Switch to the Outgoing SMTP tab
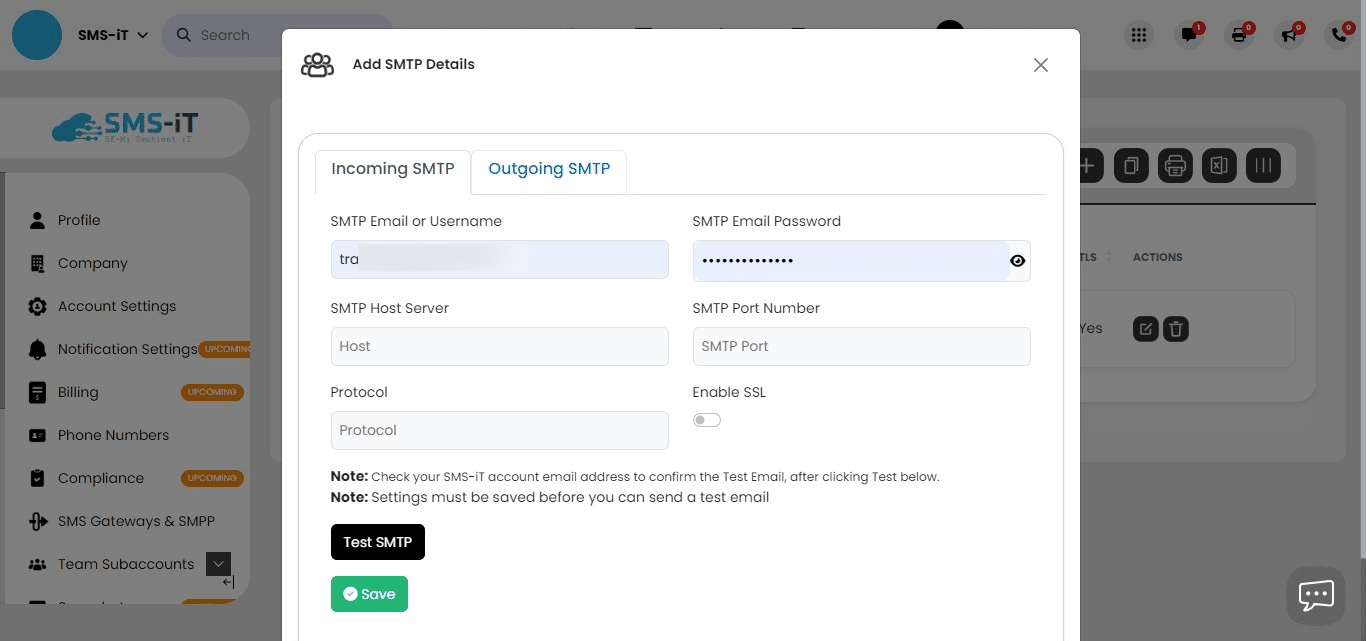The width and height of the screenshot is (1366, 641). (549, 169)
